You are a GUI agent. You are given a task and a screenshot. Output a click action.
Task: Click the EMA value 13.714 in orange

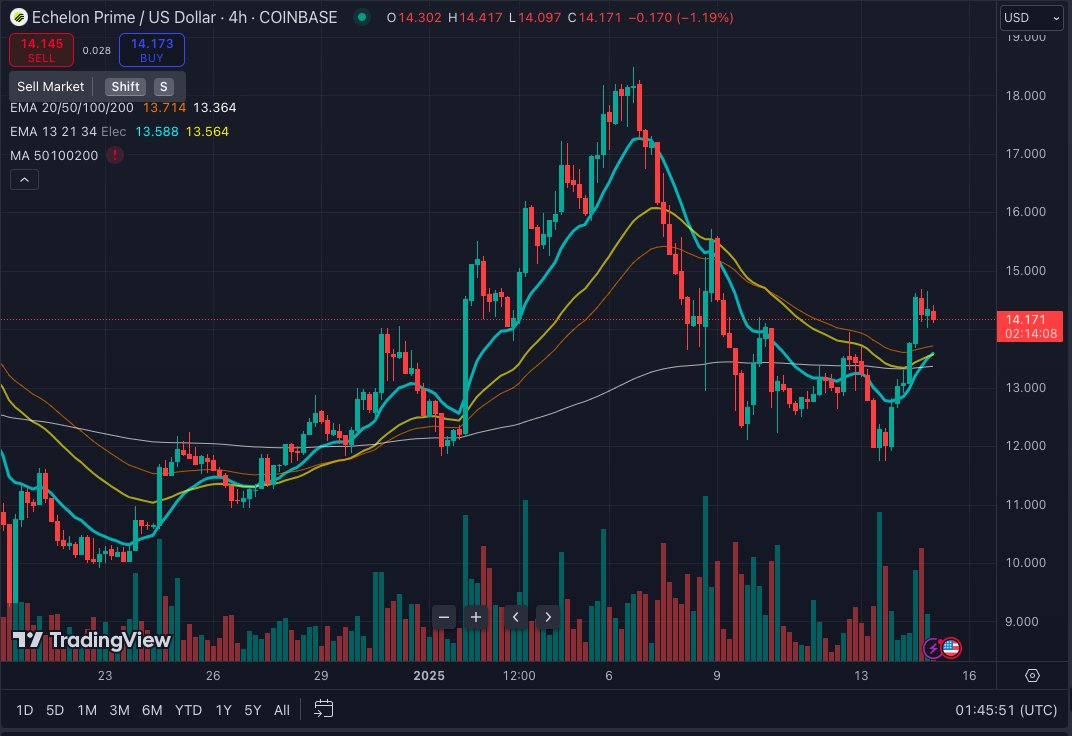(x=164, y=107)
